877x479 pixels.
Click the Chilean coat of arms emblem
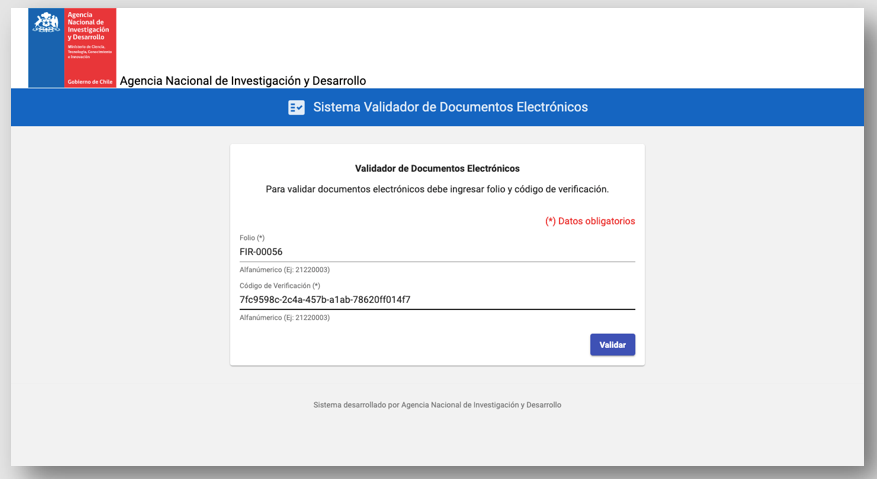point(46,22)
